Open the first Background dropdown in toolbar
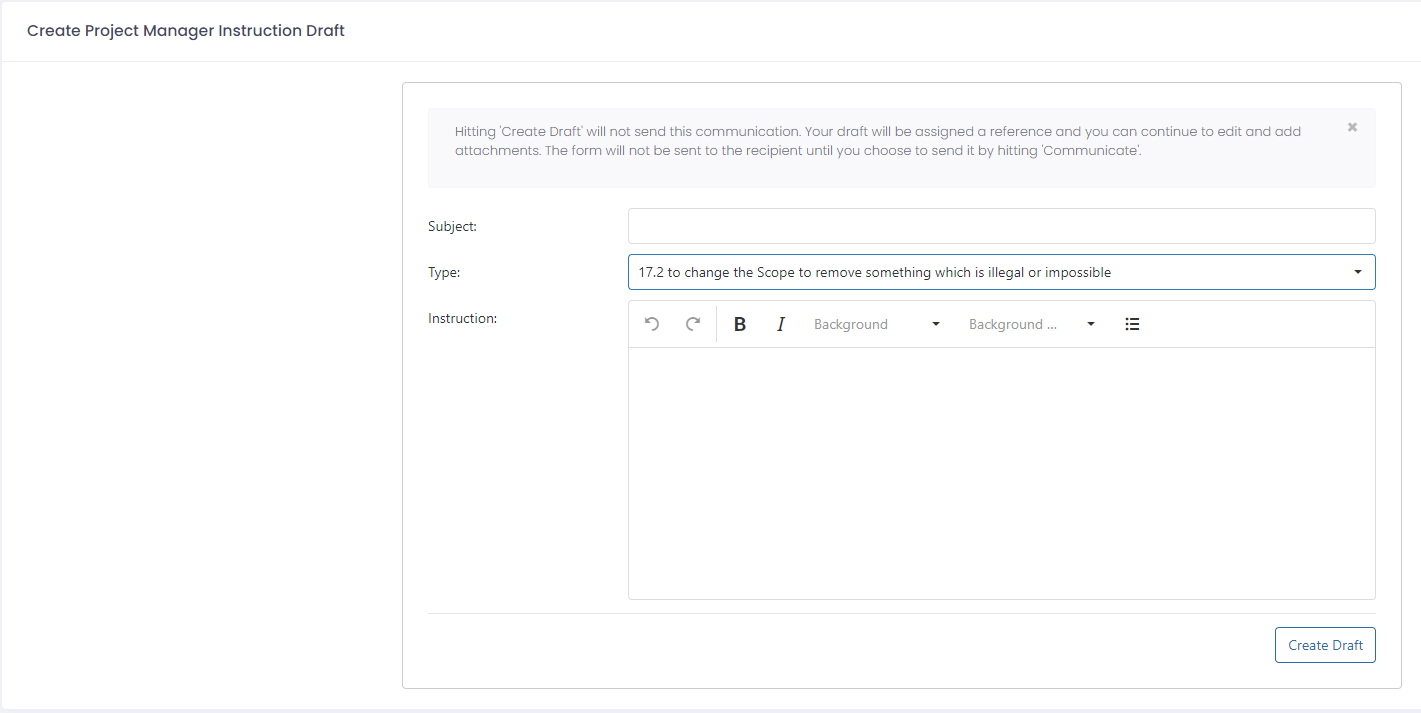This screenshot has height=713, width=1421. click(877, 324)
